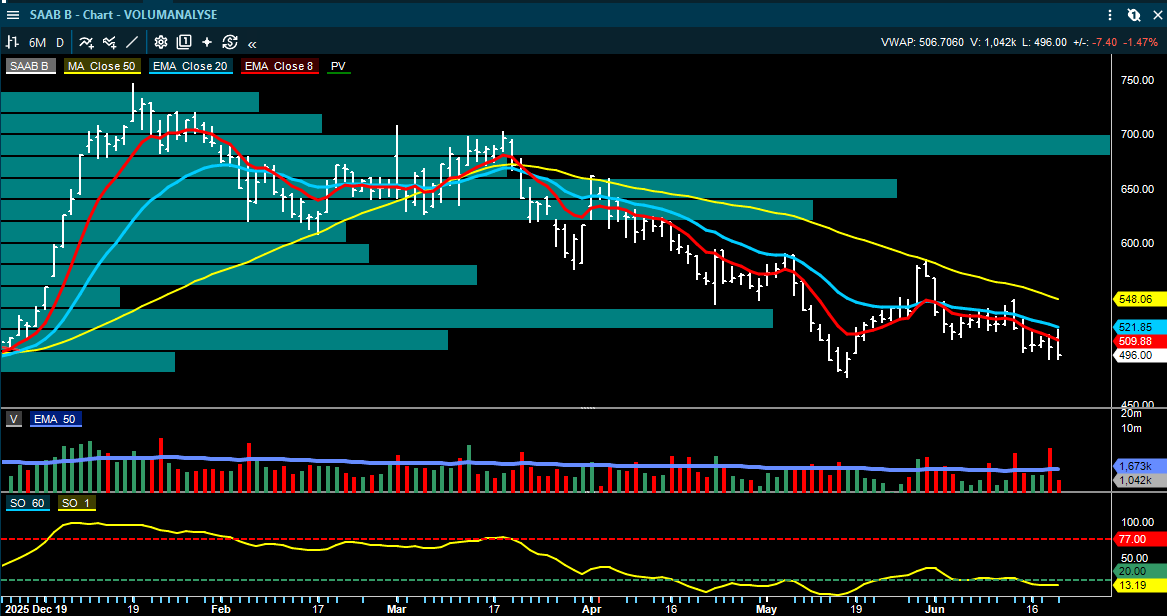Image resolution: width=1167 pixels, height=616 pixels.
Task: Collapse the toolbar with double-chevron
Action: coord(252,43)
